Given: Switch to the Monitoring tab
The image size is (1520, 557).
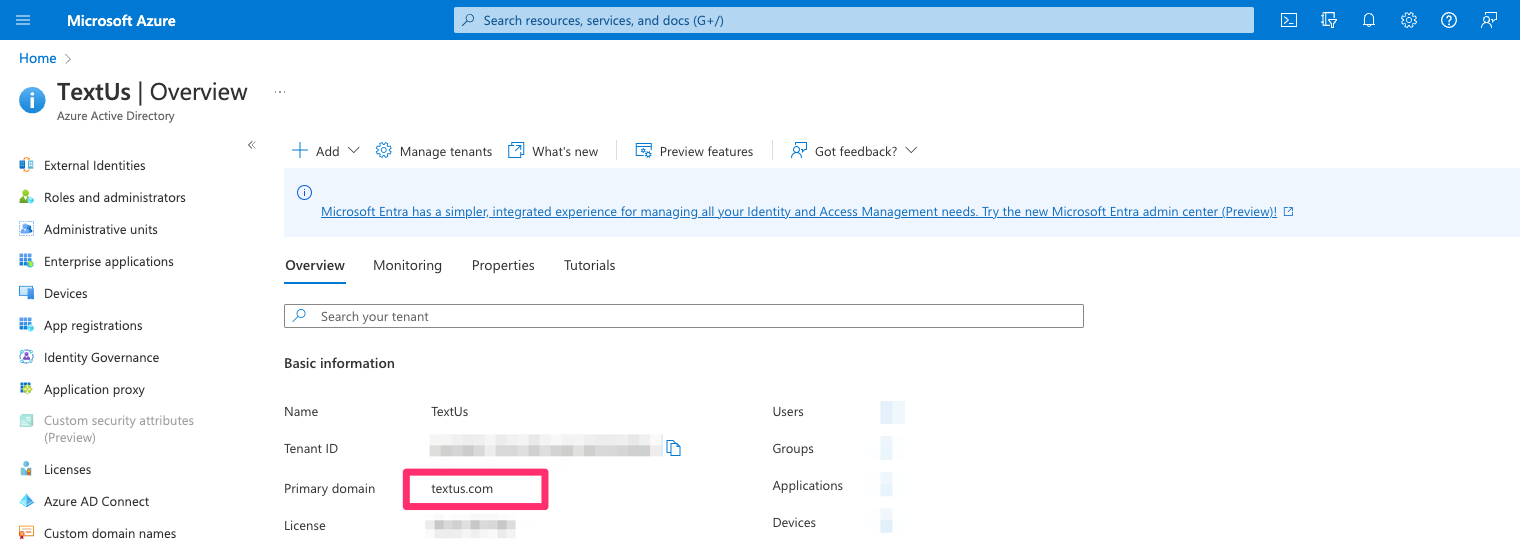Looking at the screenshot, I should click(407, 265).
